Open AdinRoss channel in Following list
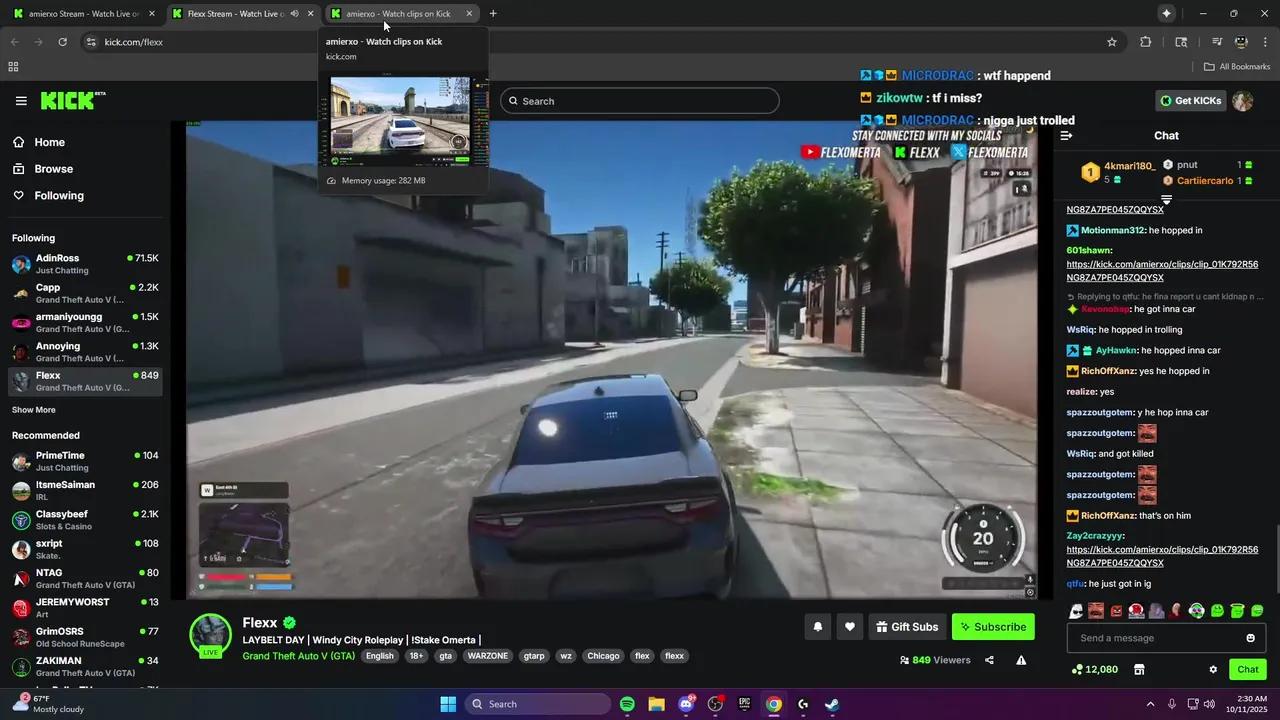The height and width of the screenshot is (720, 1280). [x=85, y=264]
